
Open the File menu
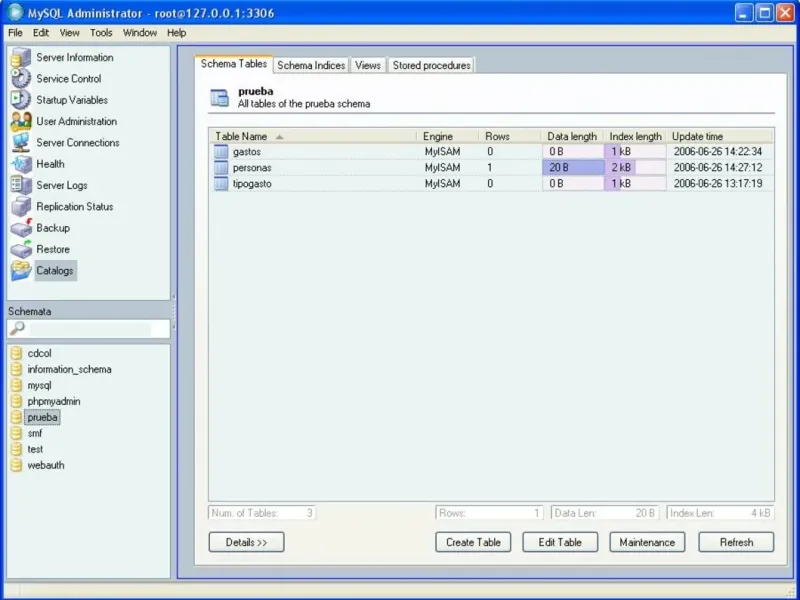point(15,33)
